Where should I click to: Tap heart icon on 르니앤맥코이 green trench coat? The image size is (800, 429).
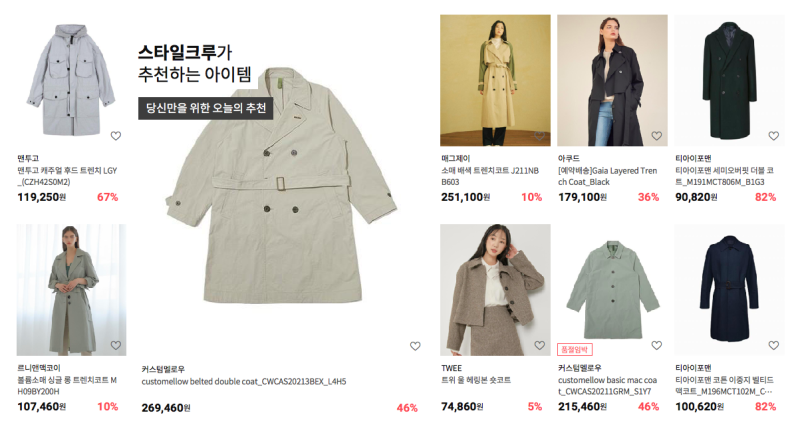coord(116,345)
